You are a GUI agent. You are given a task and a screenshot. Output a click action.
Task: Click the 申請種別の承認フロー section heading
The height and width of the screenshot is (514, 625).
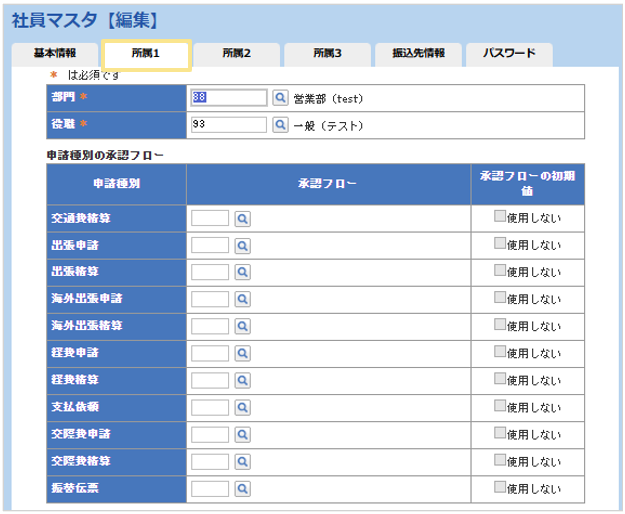pyautogui.click(x=105, y=155)
